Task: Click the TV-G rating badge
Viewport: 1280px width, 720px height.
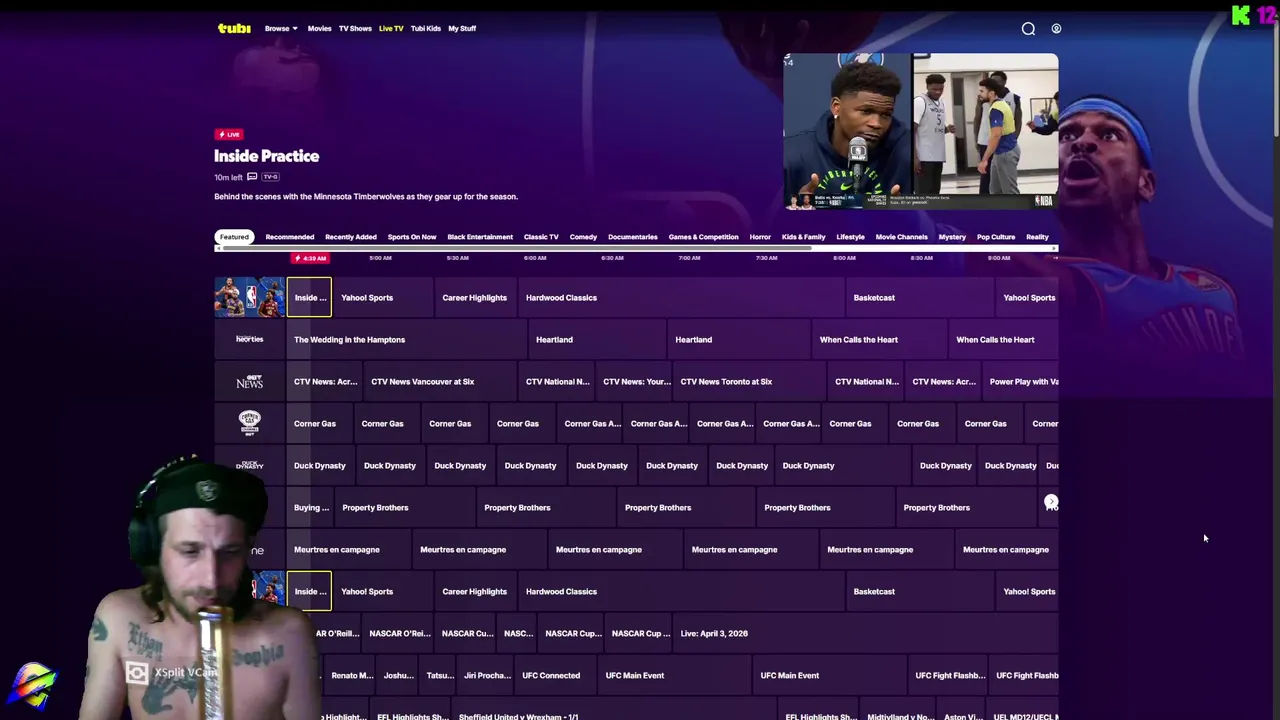Action: click(270, 177)
